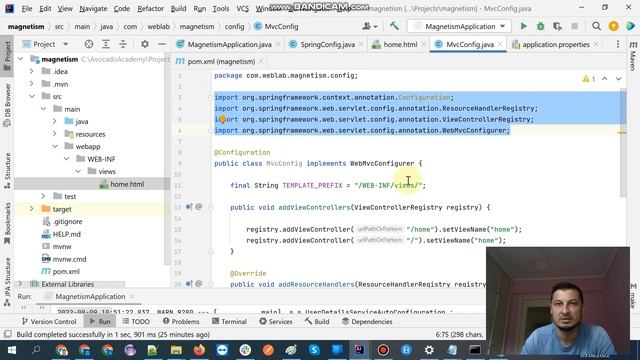The image size is (640, 360).
Task: Collapse all in Project panel
Action: [123, 44]
